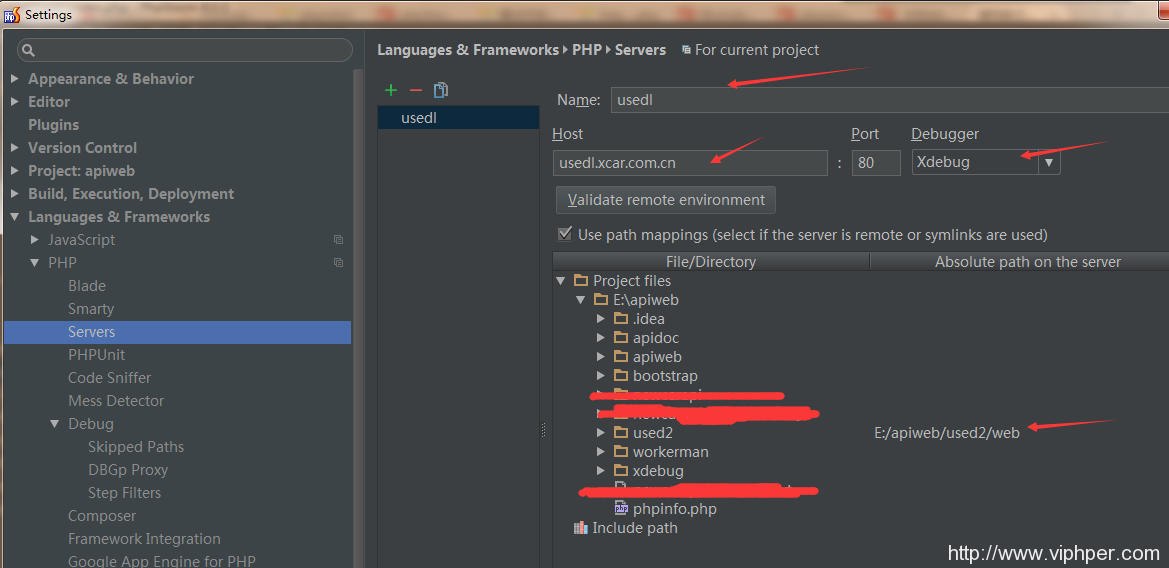This screenshot has height=568, width=1169.
Task: Click the PHP breadcrumb in the header
Action: (x=587, y=50)
